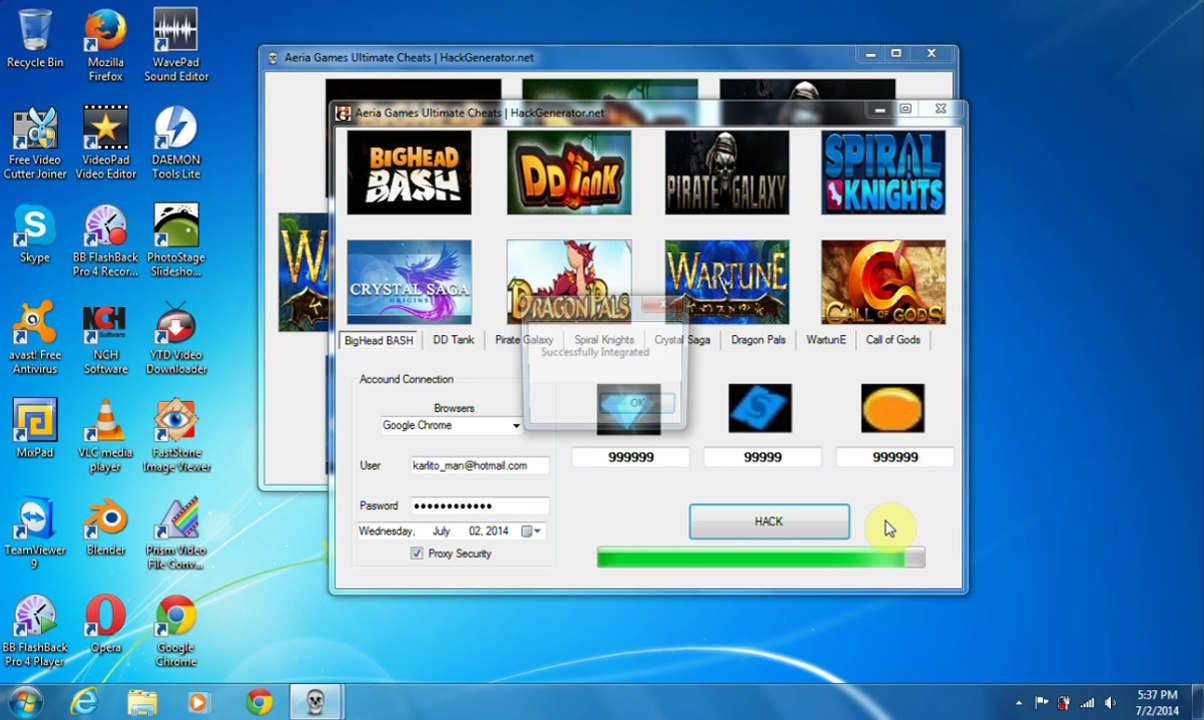The height and width of the screenshot is (720, 1204).
Task: Click the Google Chrome taskbar icon
Action: coord(258,702)
